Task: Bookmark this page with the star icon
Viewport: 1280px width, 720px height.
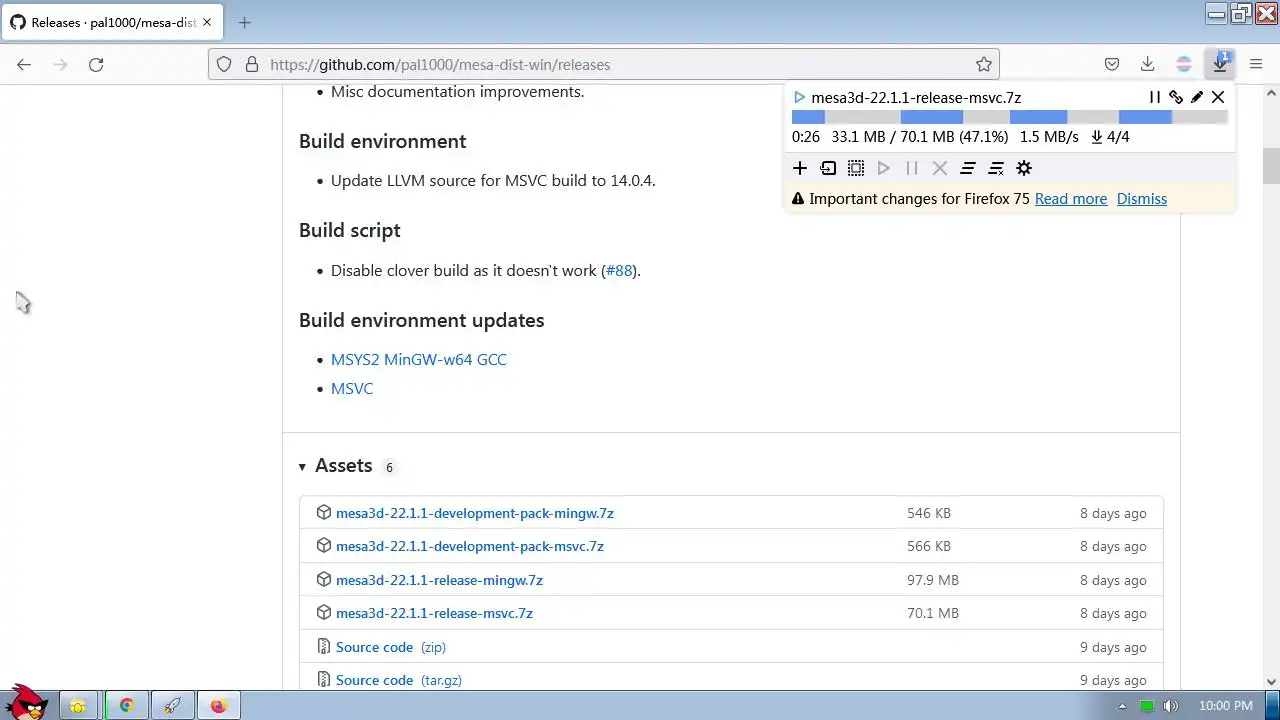Action: click(x=984, y=64)
